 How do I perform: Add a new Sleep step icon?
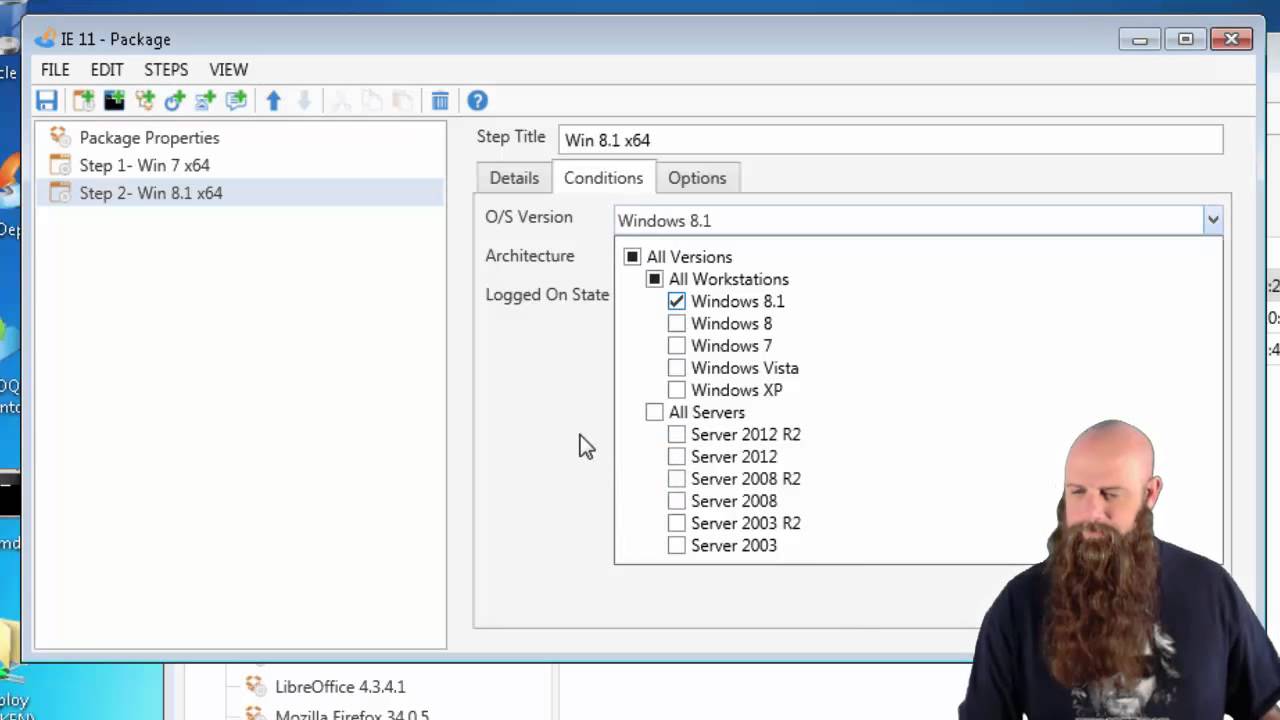tap(206, 100)
